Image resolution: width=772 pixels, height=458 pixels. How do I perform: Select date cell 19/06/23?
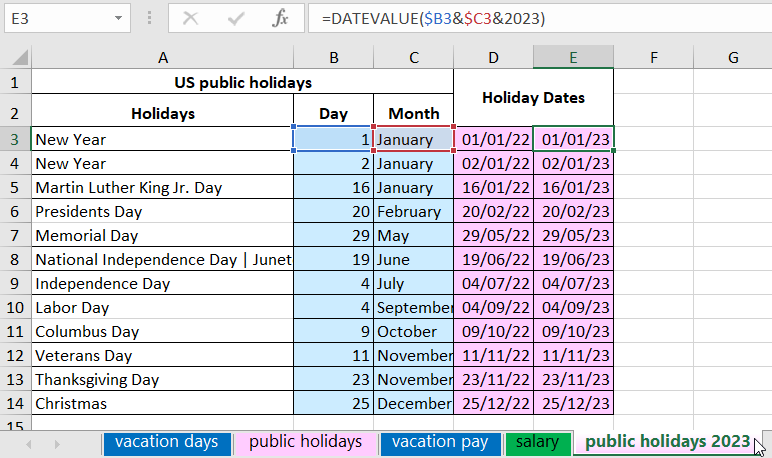[x=574, y=260]
